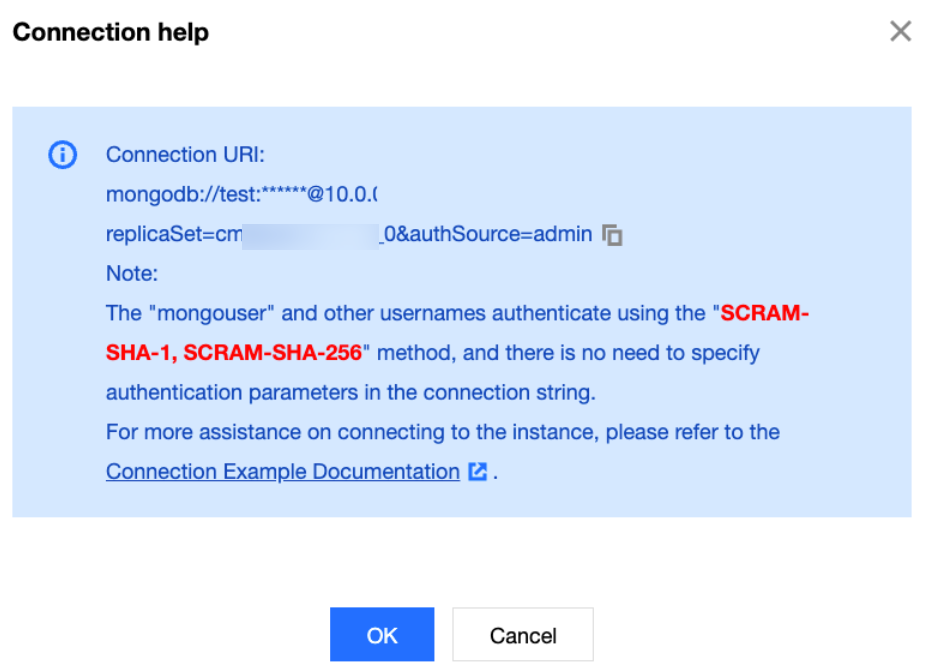Click the "Connection help" dialog title
929x669 pixels.
coord(110,32)
